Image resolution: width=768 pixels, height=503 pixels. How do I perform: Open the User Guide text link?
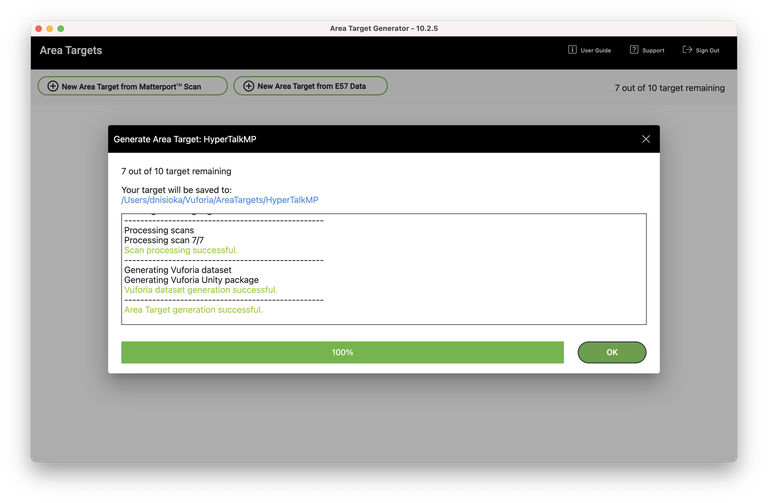[x=596, y=50]
